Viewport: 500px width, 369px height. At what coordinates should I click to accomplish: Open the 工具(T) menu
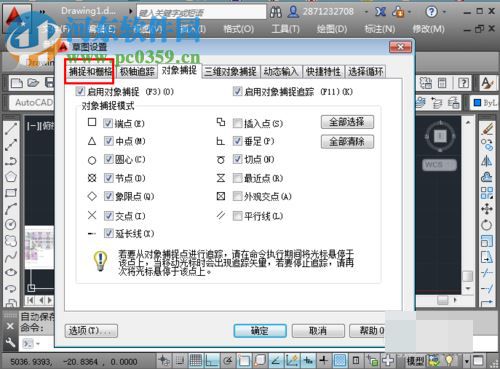tap(285, 29)
